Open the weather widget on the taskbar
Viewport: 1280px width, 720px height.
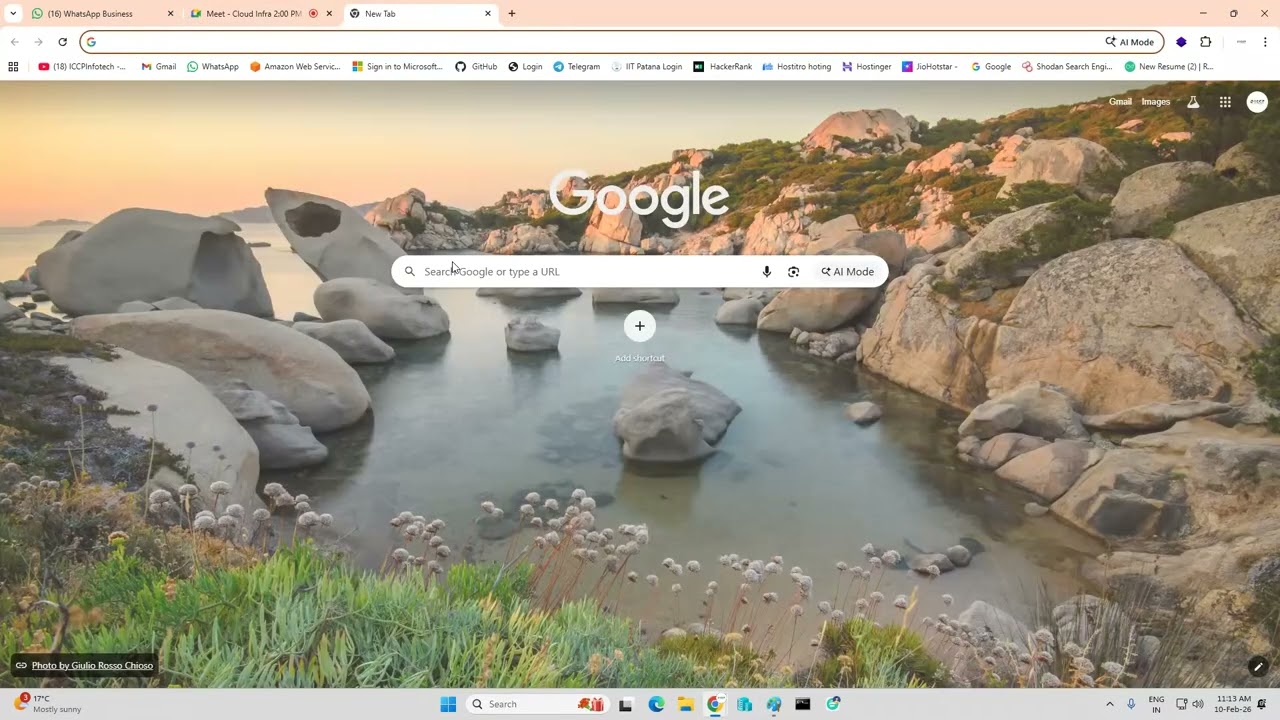point(47,704)
